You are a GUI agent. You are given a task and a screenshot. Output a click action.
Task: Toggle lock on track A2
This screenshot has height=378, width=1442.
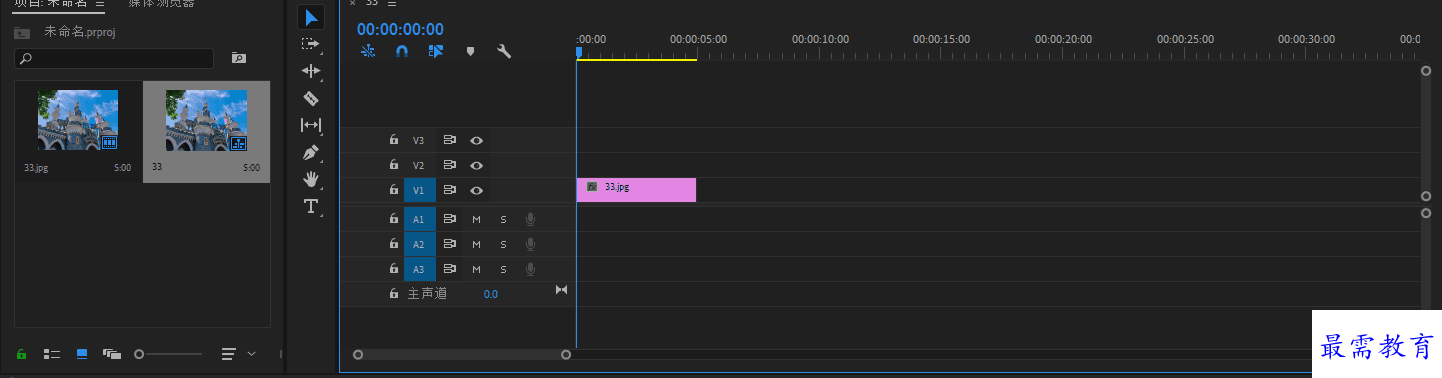click(x=394, y=243)
